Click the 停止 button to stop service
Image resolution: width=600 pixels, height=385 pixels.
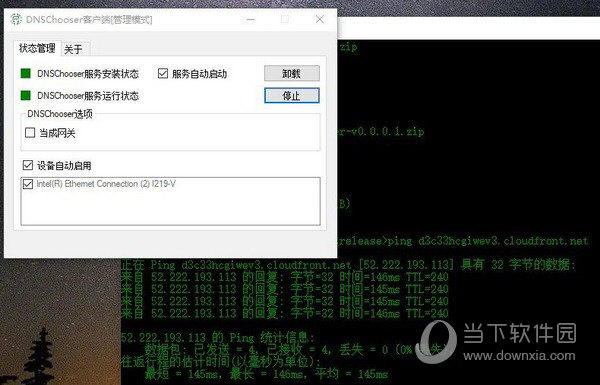(x=292, y=96)
